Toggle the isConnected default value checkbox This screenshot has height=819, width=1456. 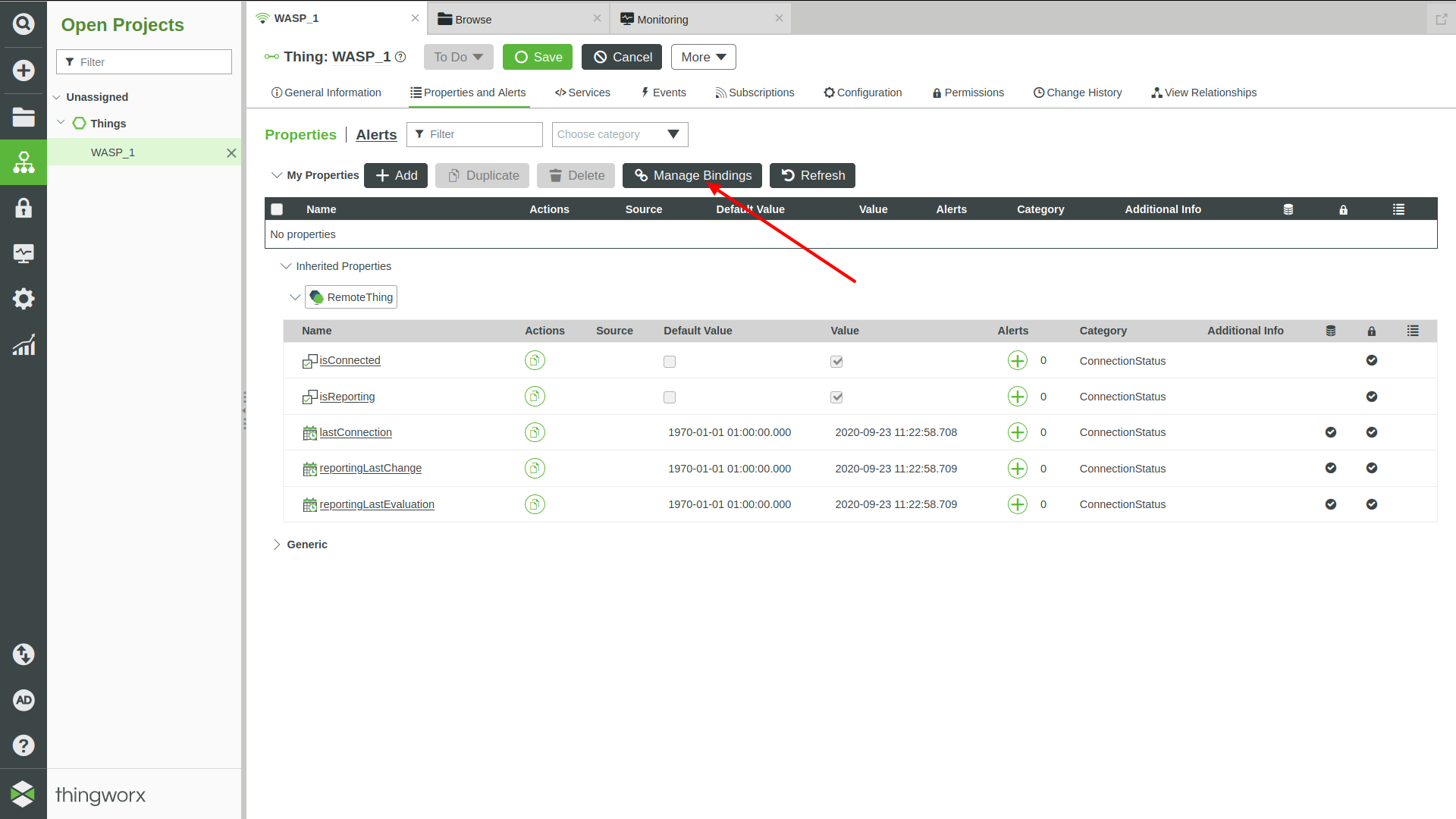click(x=669, y=361)
